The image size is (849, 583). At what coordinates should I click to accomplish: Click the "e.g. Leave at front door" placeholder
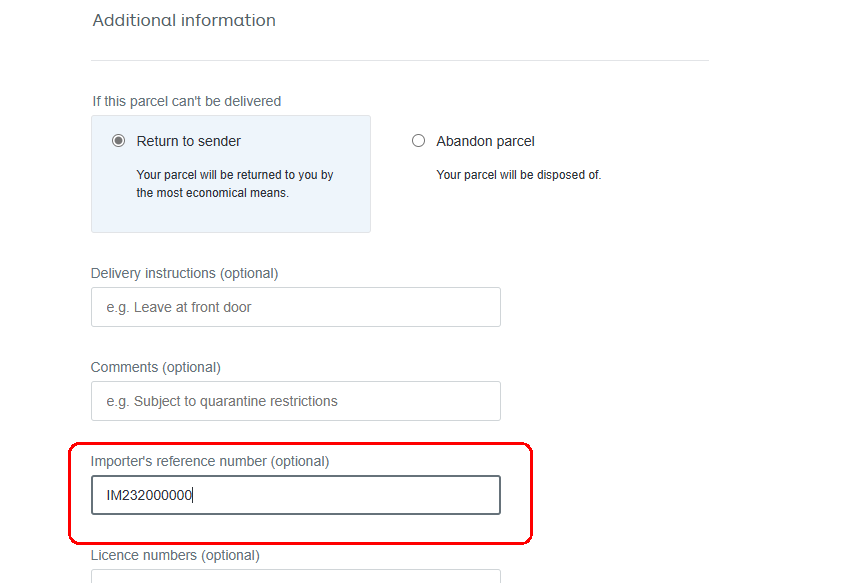179,307
